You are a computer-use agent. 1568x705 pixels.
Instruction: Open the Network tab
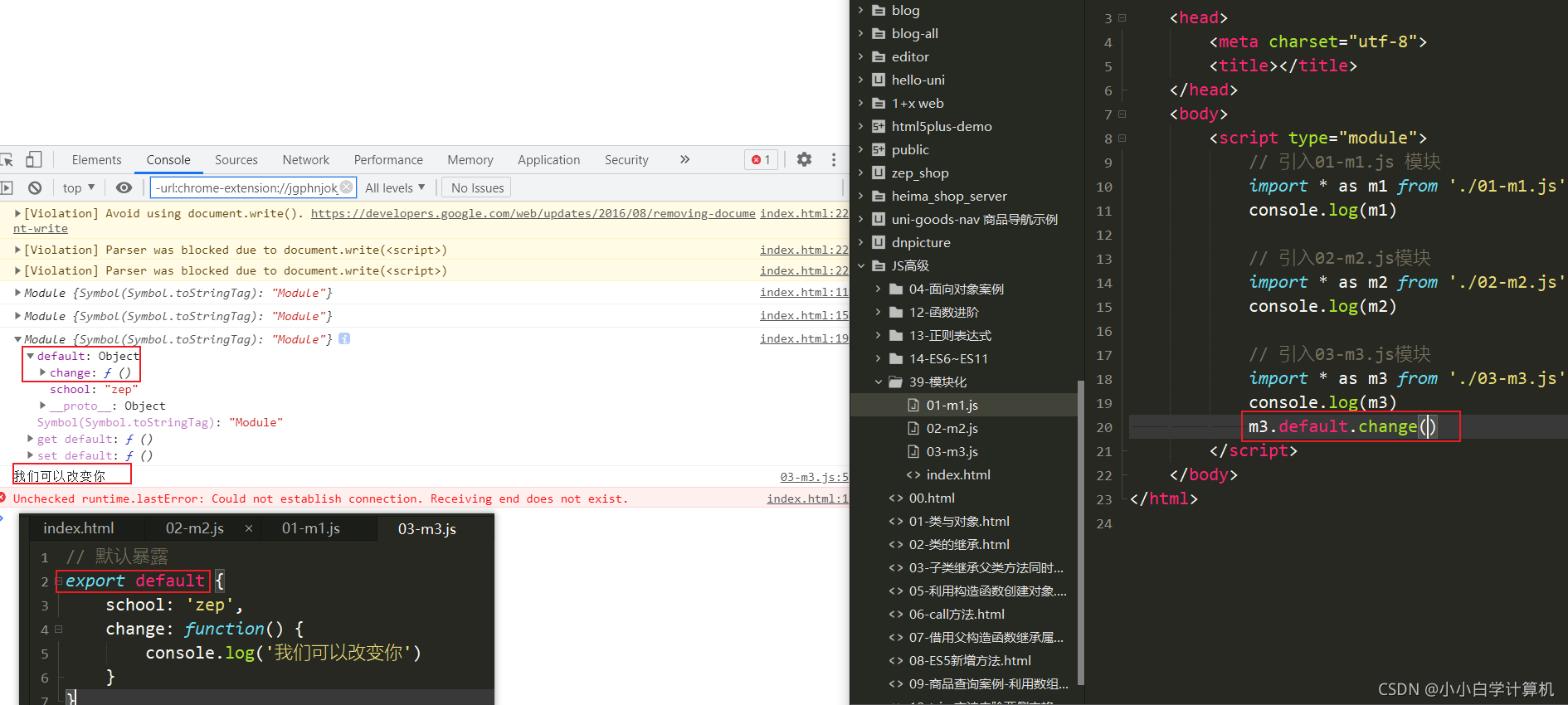click(305, 159)
